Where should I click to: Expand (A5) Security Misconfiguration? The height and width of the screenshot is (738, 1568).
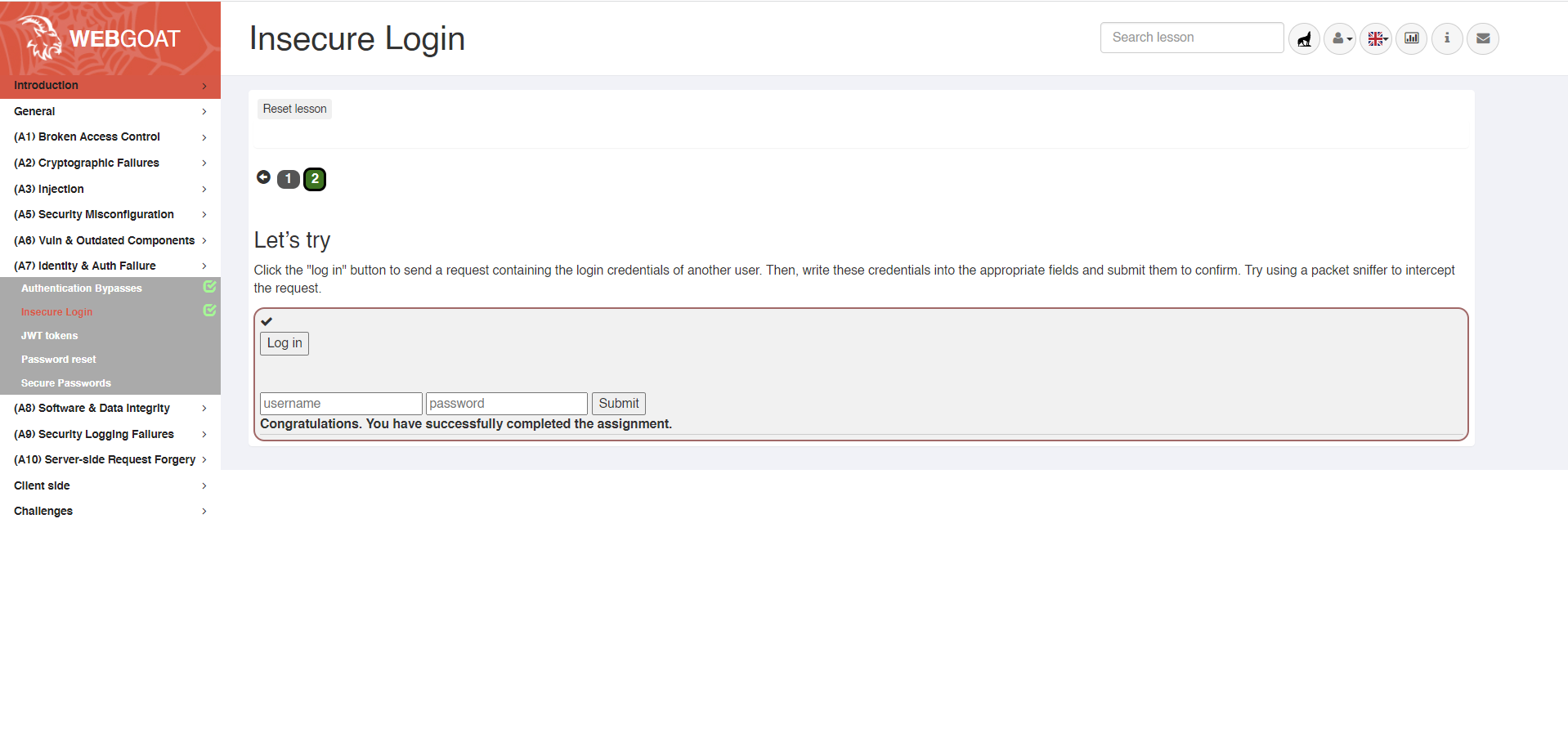pyautogui.click(x=110, y=214)
